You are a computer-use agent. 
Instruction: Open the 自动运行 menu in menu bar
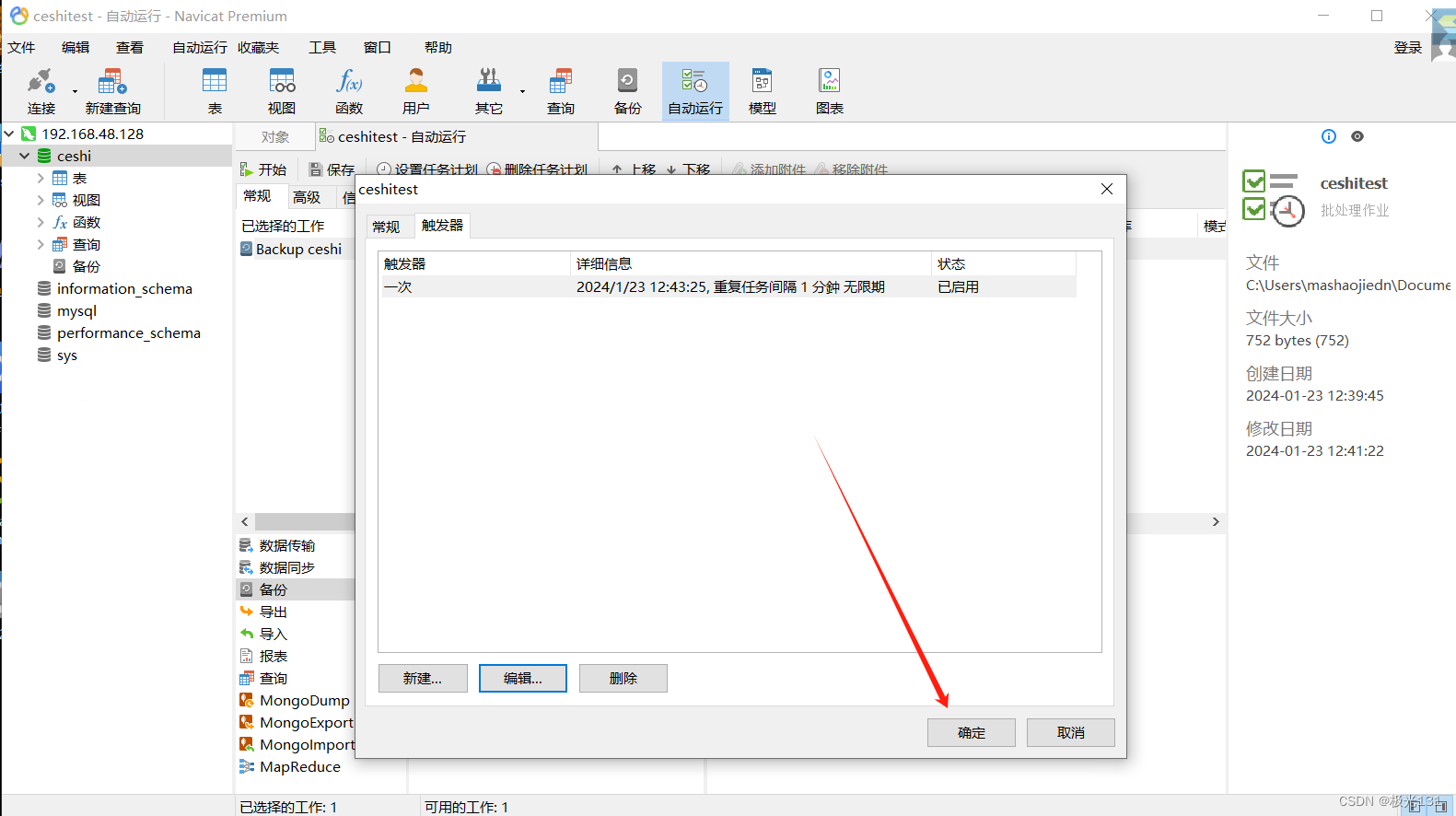[199, 47]
